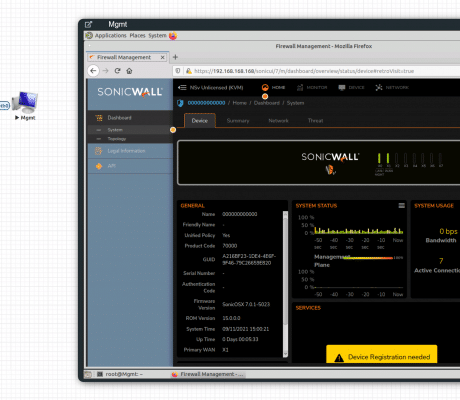Click the MONITOR chart icon
Screen dimensions: 460x400
300,87
